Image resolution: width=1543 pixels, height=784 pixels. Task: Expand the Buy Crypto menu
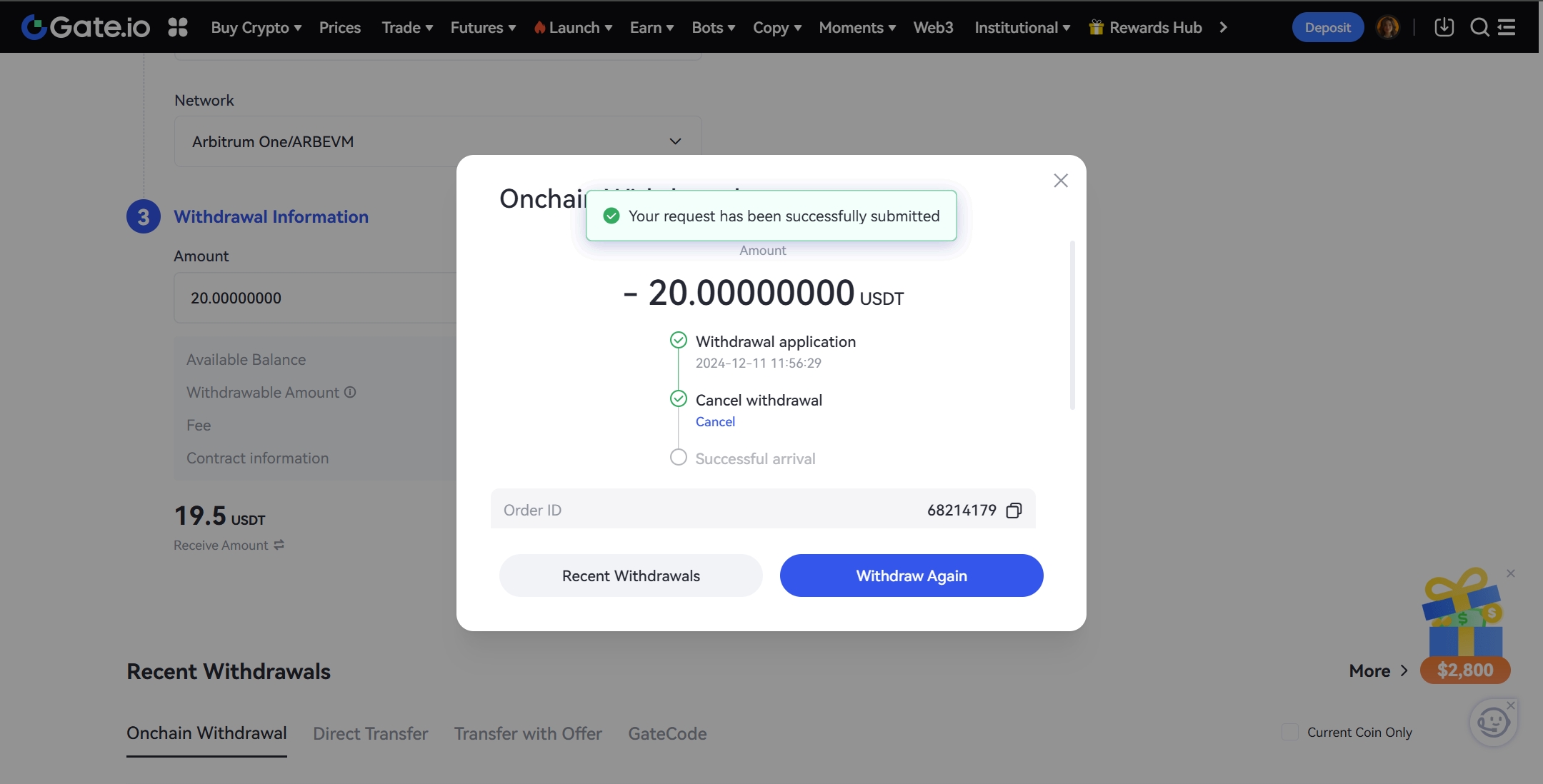click(256, 27)
